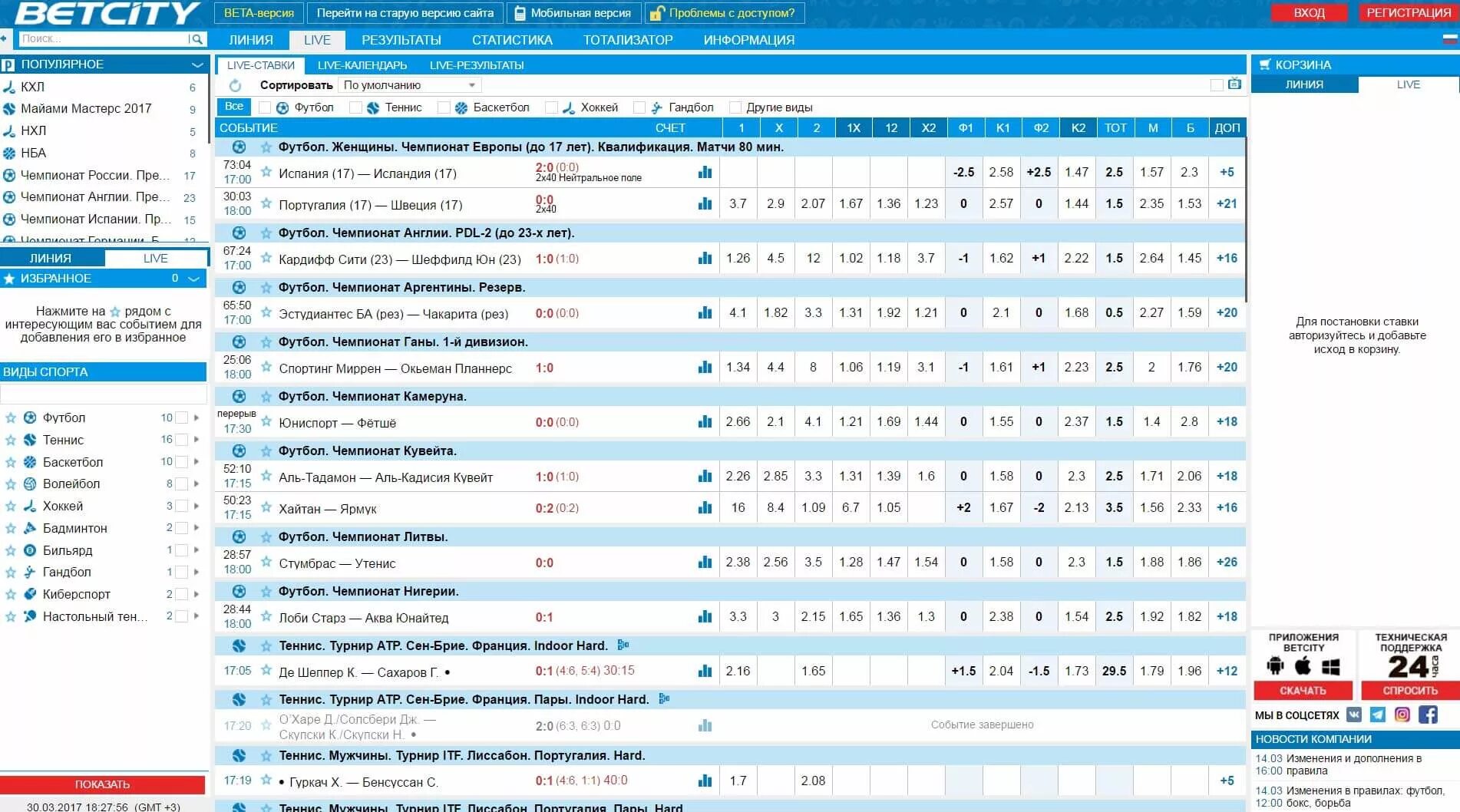
Task: Star the Лоби Старз — Аква Юнайтед match
Action: 266,616
